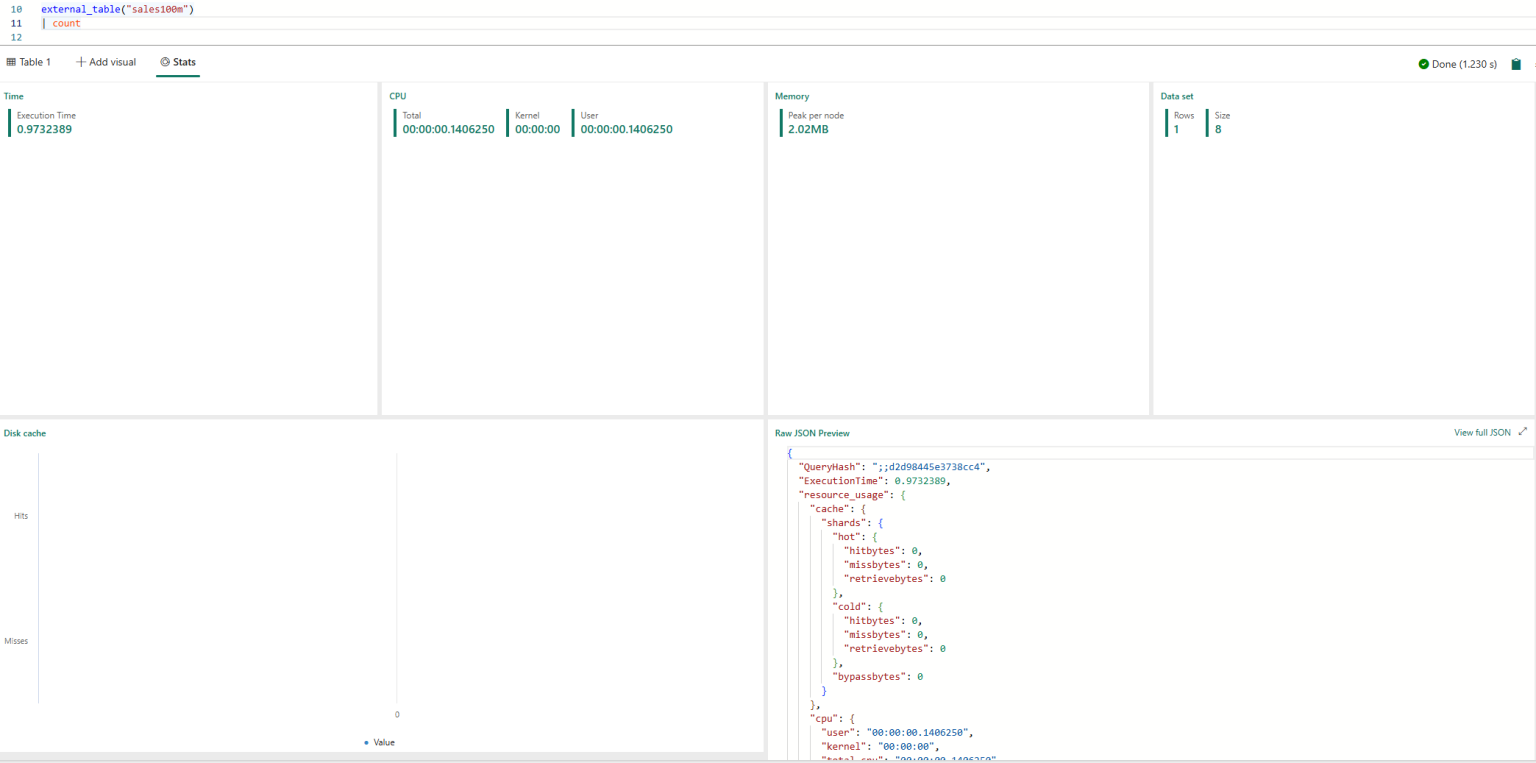Click the clipboard copy icon beside Done
This screenshot has height=763, width=1536.
(1516, 64)
